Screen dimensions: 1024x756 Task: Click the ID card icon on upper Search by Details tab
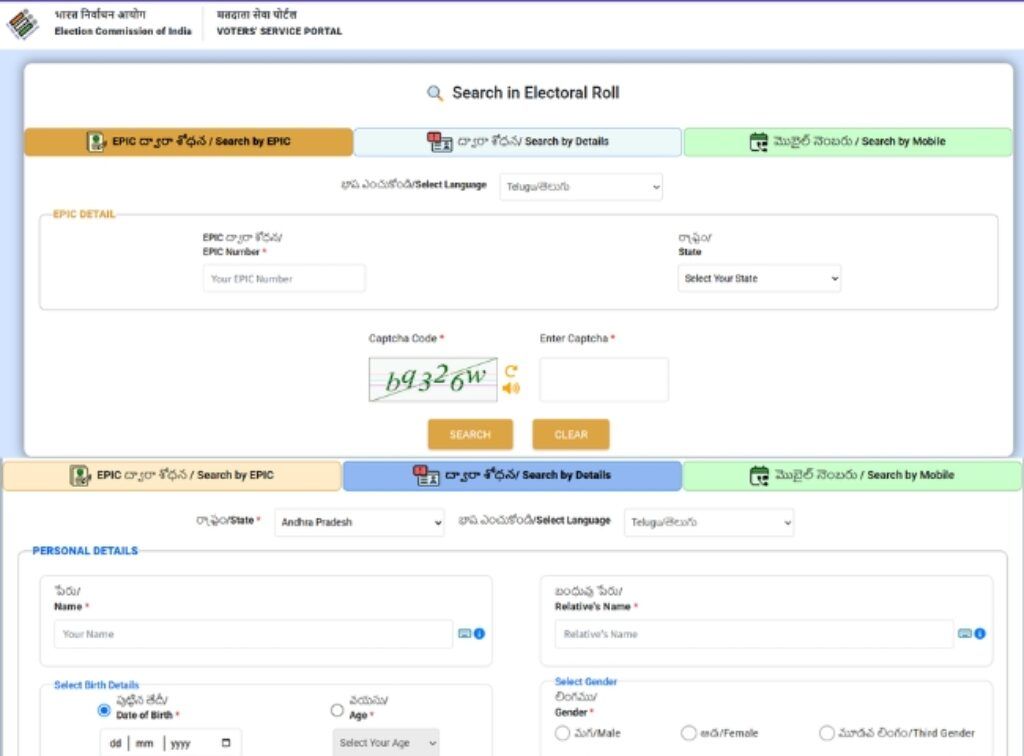pyautogui.click(x=439, y=141)
